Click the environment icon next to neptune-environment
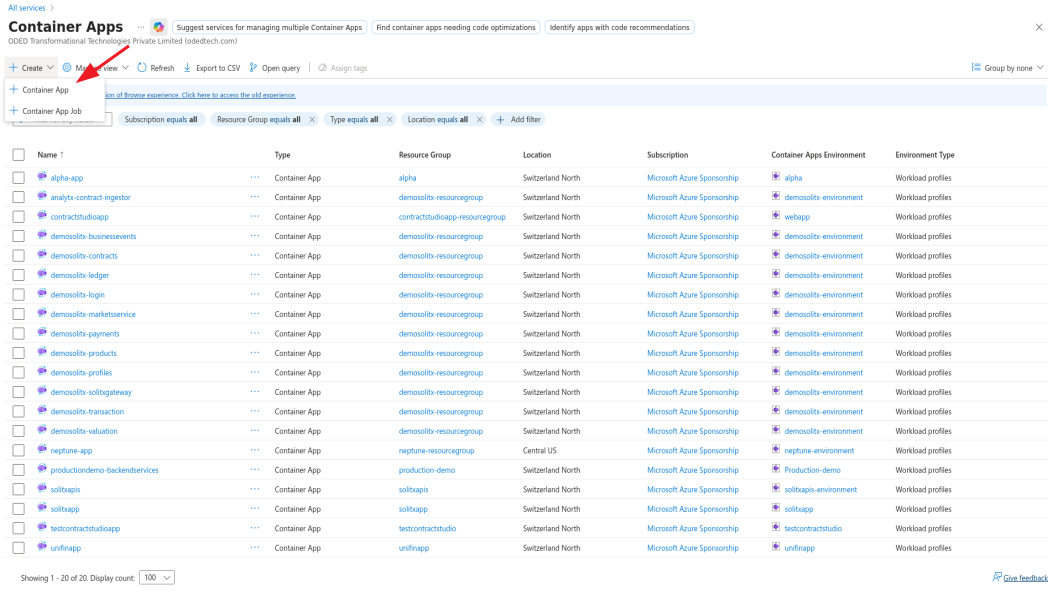1058x595 pixels. [776, 449]
